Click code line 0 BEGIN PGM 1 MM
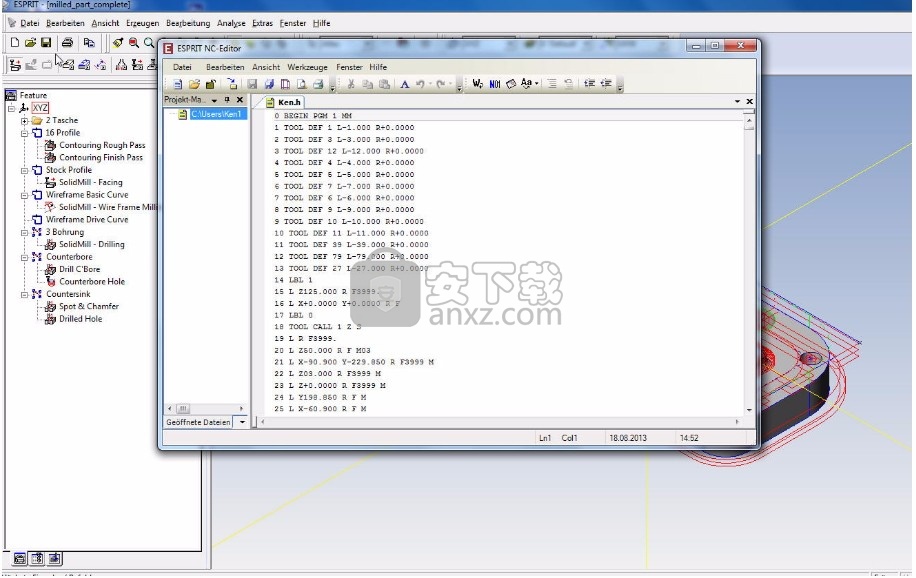Viewport: 916px width, 578px height. (313, 116)
